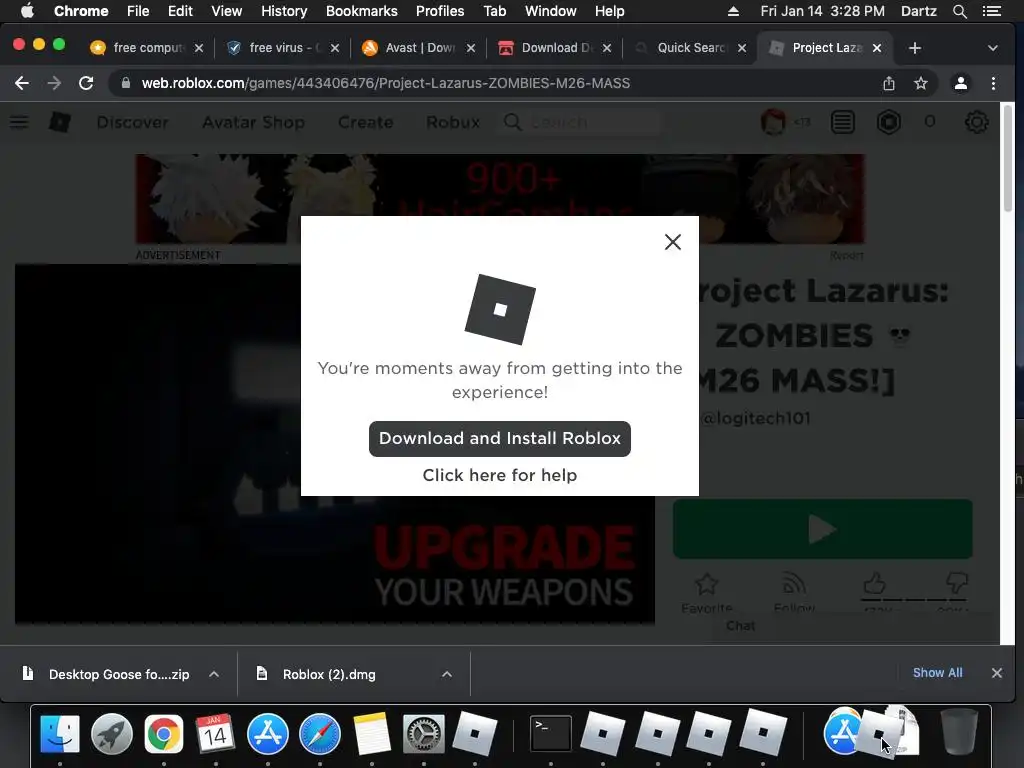The image size is (1024, 768).
Task: Close the Project Lazarus tab
Action: pos(877,48)
